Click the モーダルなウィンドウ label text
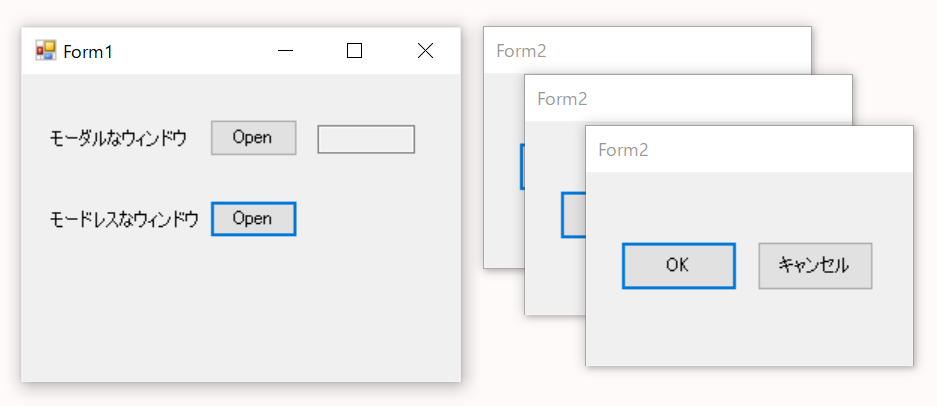937x406 pixels. tap(118, 138)
